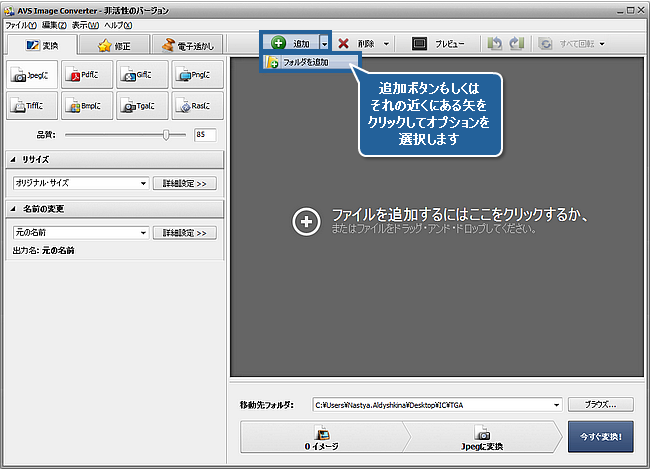Collapse the 名前の変更 section
The image size is (650, 469).
pyautogui.click(x=13, y=209)
